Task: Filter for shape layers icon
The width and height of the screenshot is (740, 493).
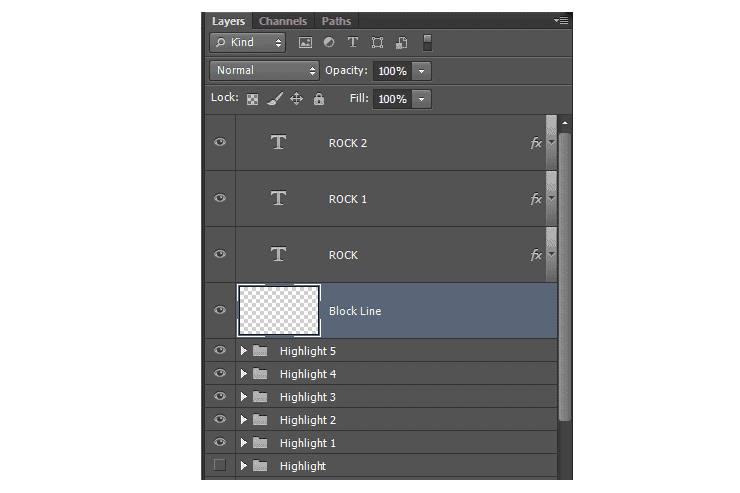Action: click(377, 43)
